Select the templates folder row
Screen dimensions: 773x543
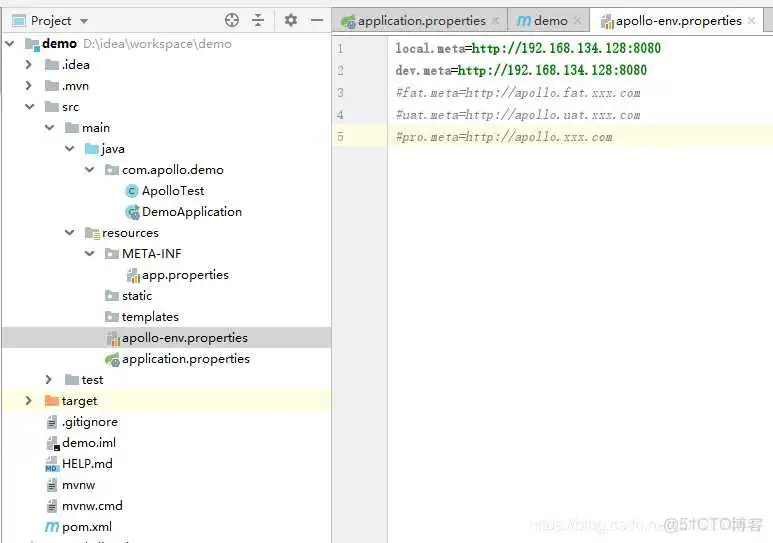[x=167, y=317]
